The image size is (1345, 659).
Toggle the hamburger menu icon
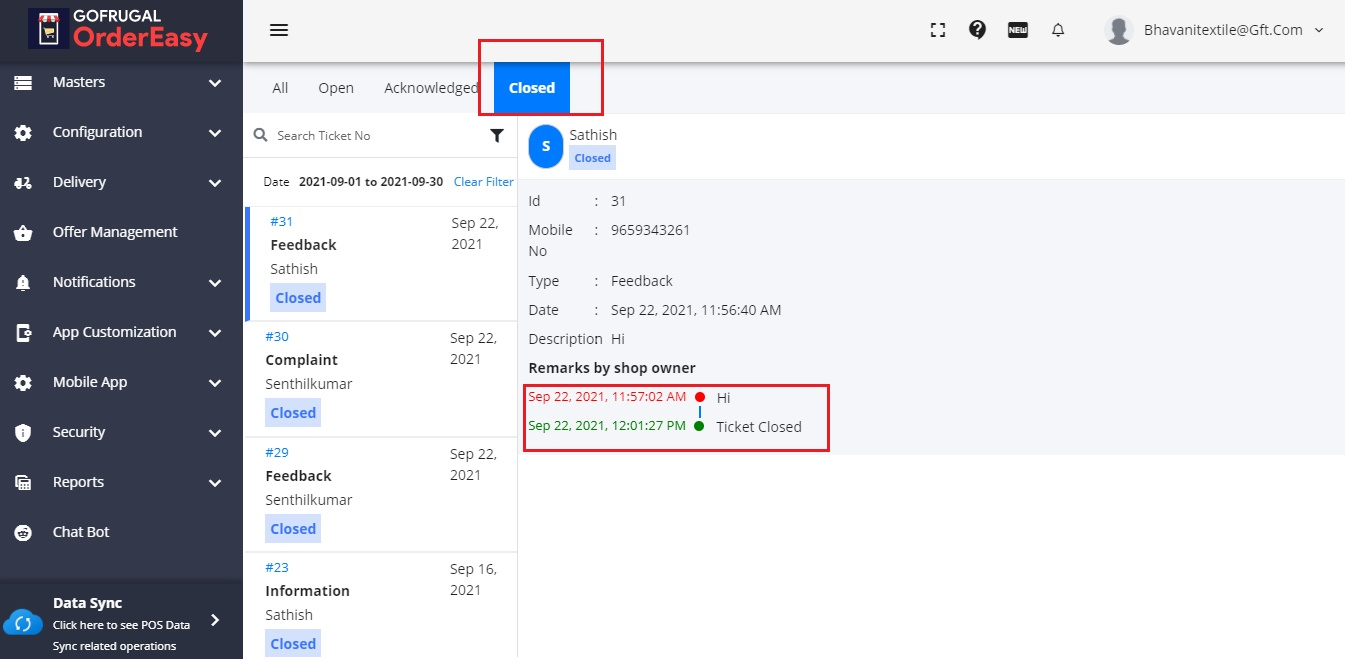(279, 30)
